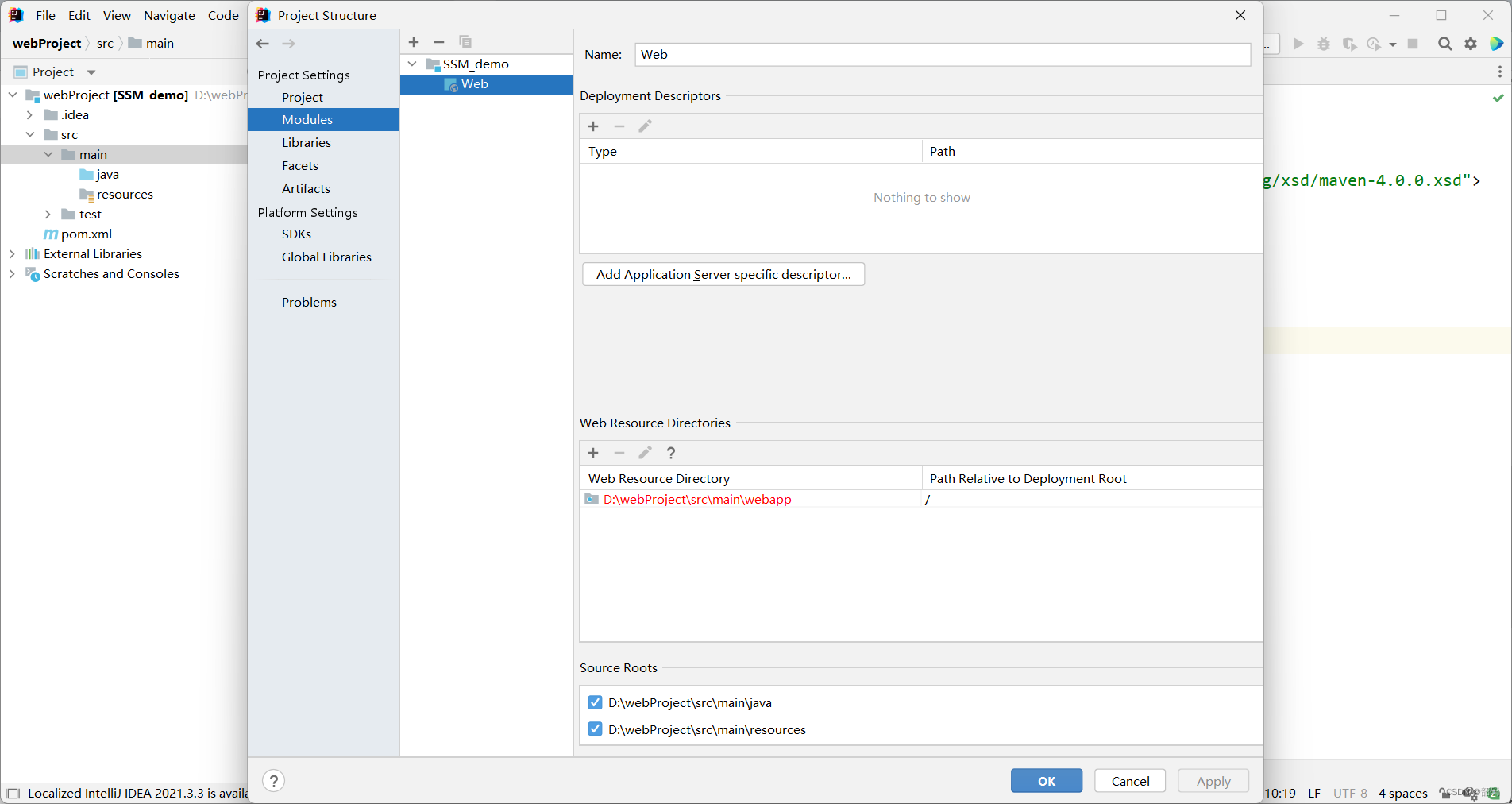Collapse the SSM_demo module node

412,64
